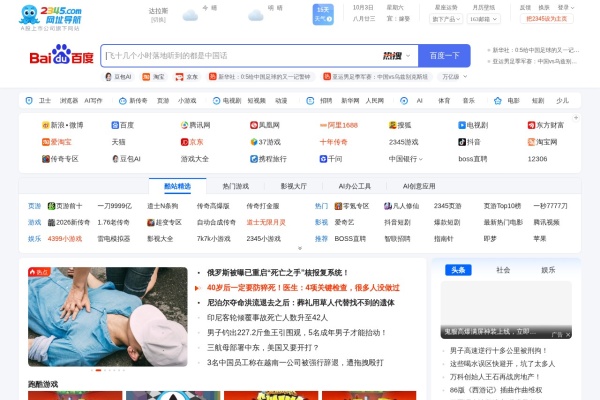Click the 豆包AI shortcut under search box
This screenshot has height=400, width=600.
pos(118,77)
